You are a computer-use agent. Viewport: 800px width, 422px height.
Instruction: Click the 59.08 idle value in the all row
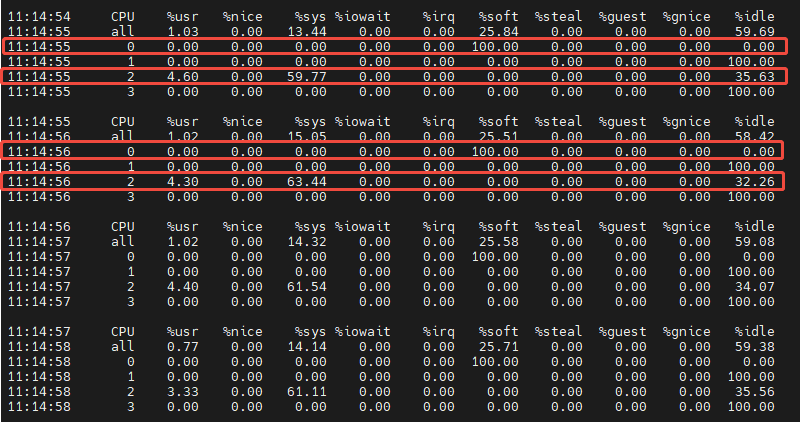click(x=755, y=241)
